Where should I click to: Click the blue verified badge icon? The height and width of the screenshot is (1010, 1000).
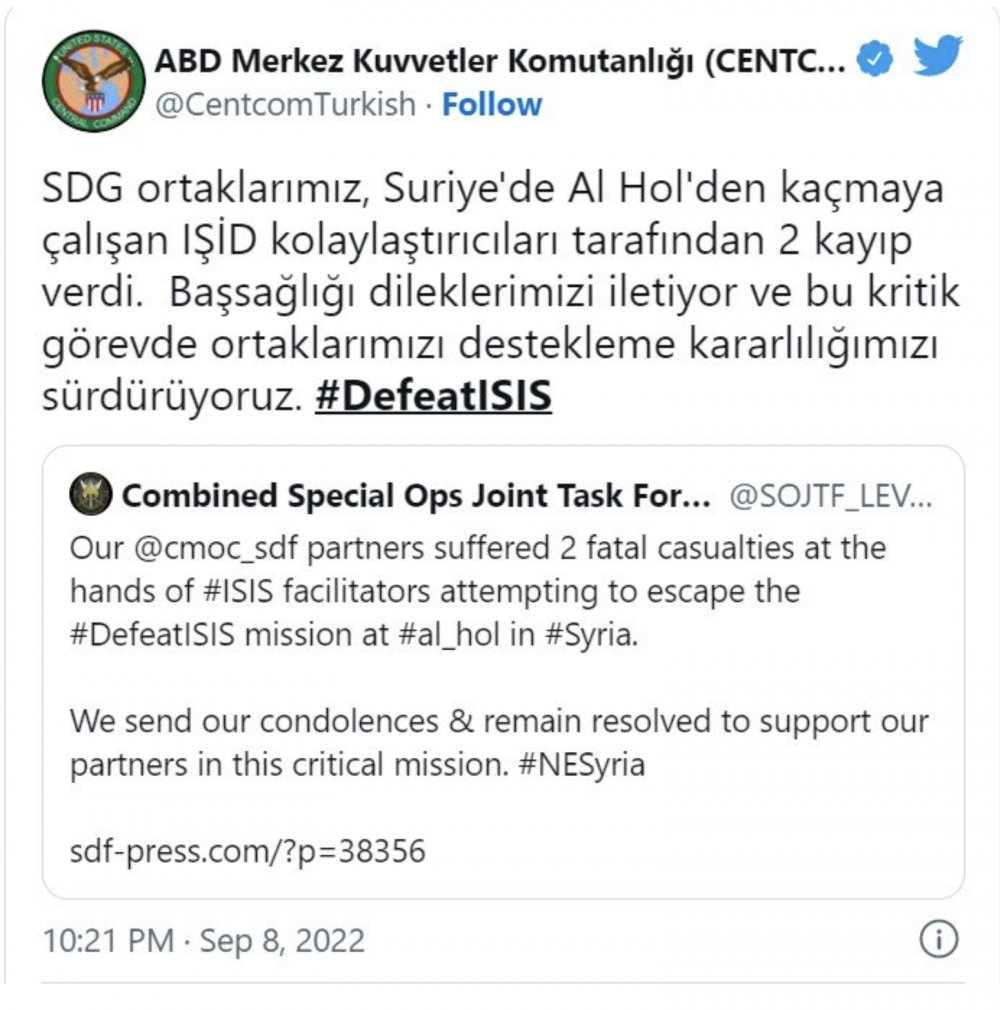pos(874,59)
